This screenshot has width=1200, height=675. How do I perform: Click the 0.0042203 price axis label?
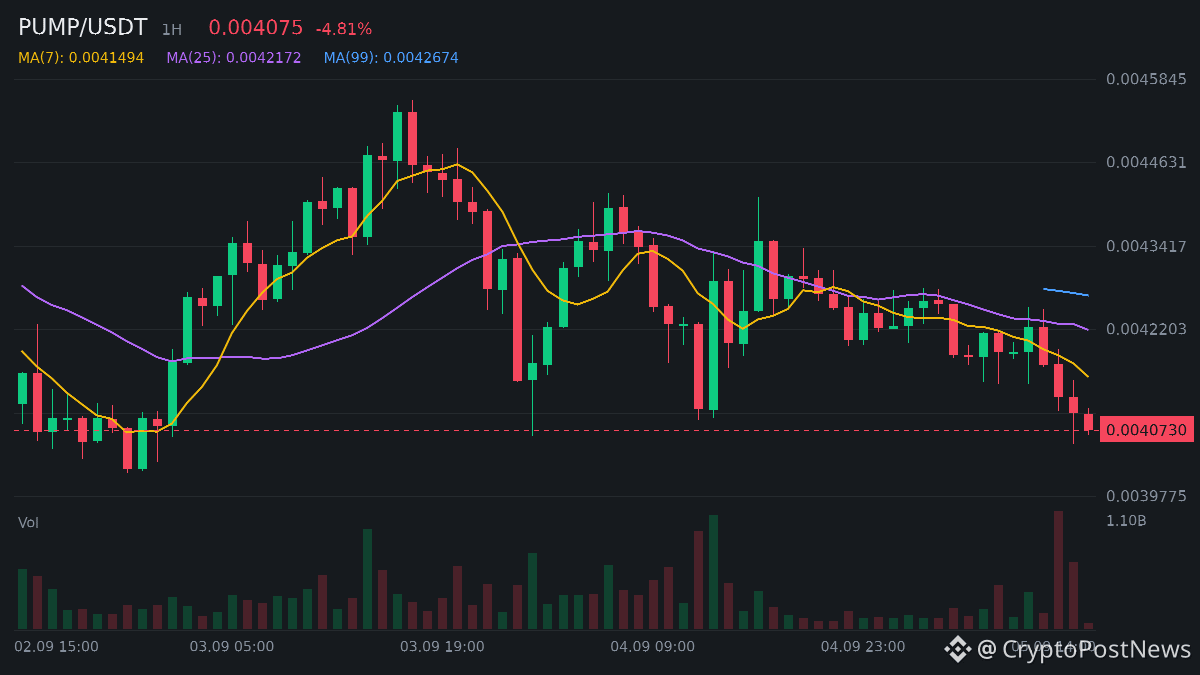pos(1146,329)
